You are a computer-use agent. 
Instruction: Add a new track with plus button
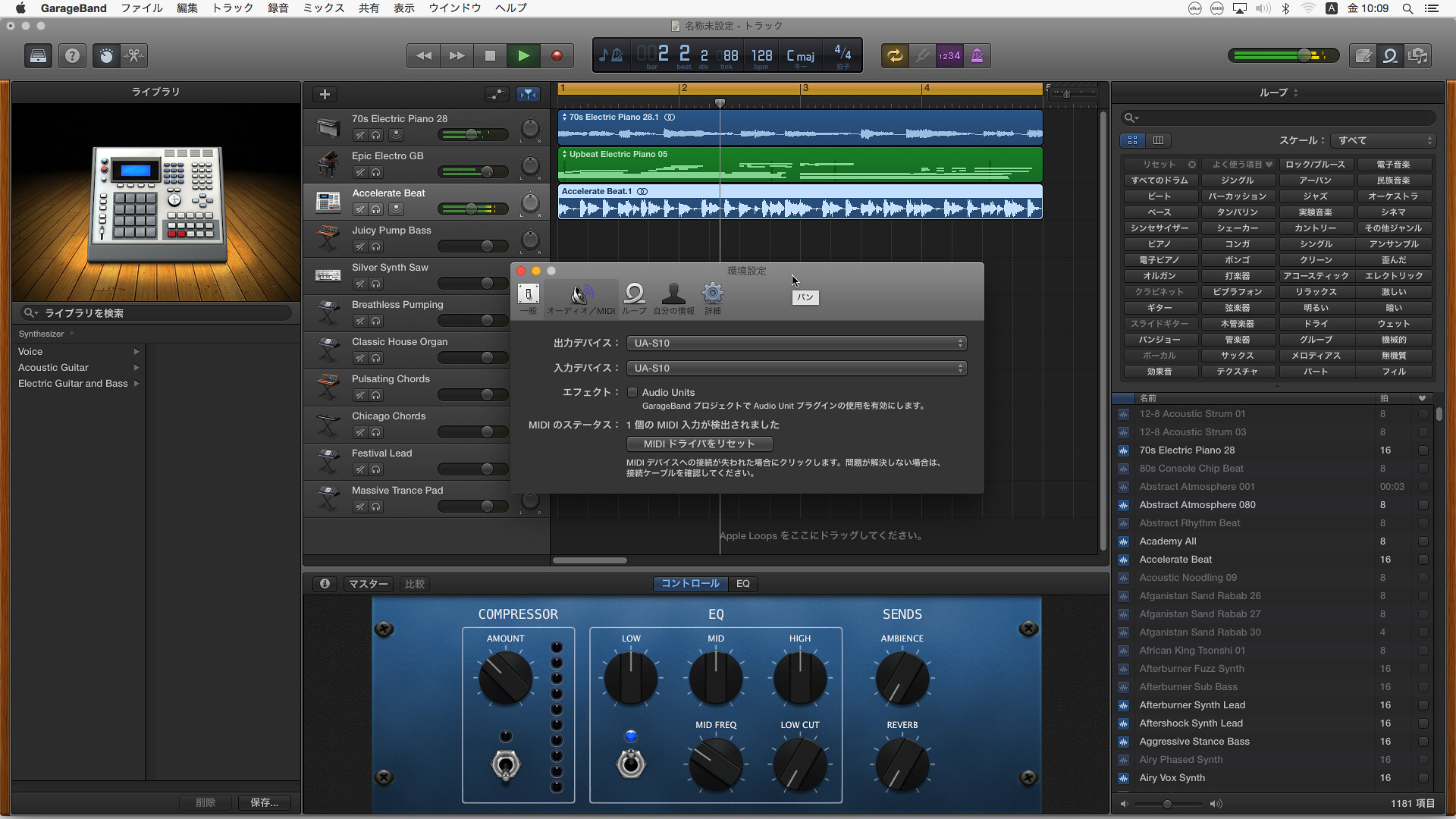325,94
